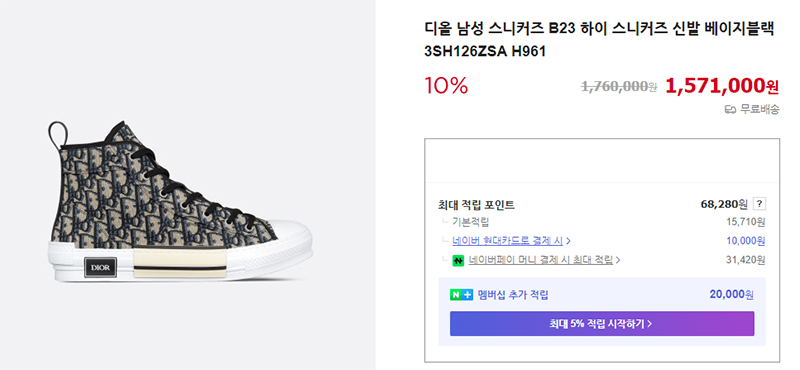The image size is (800, 370).
Task: Click the question mark help icon beside 68,280원
Action: [760, 204]
